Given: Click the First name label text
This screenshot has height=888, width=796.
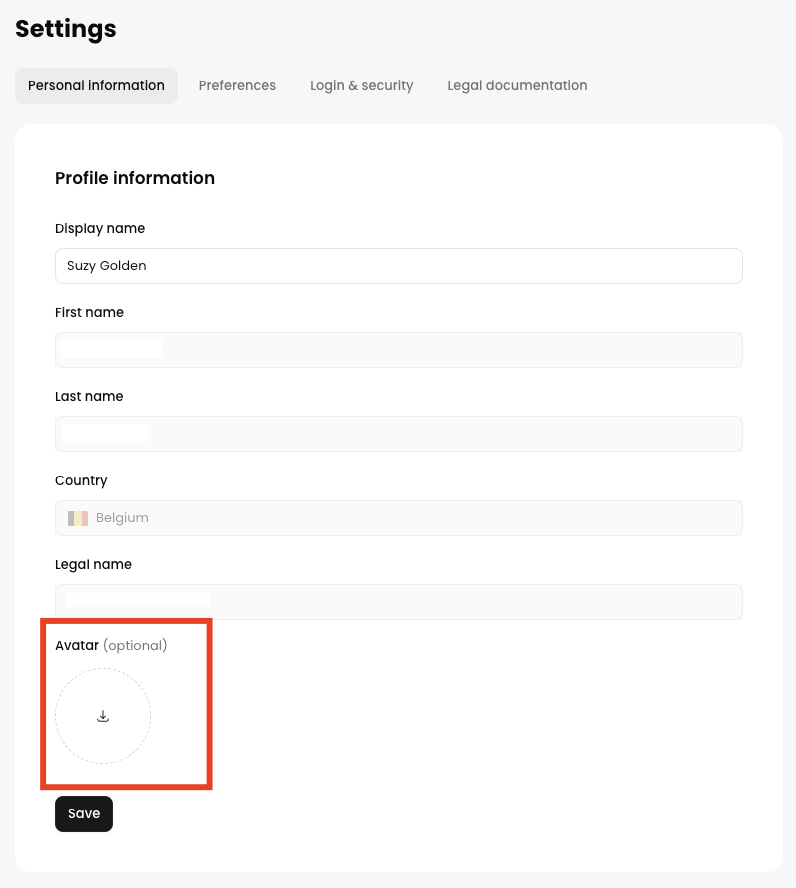Looking at the screenshot, I should pos(89,312).
